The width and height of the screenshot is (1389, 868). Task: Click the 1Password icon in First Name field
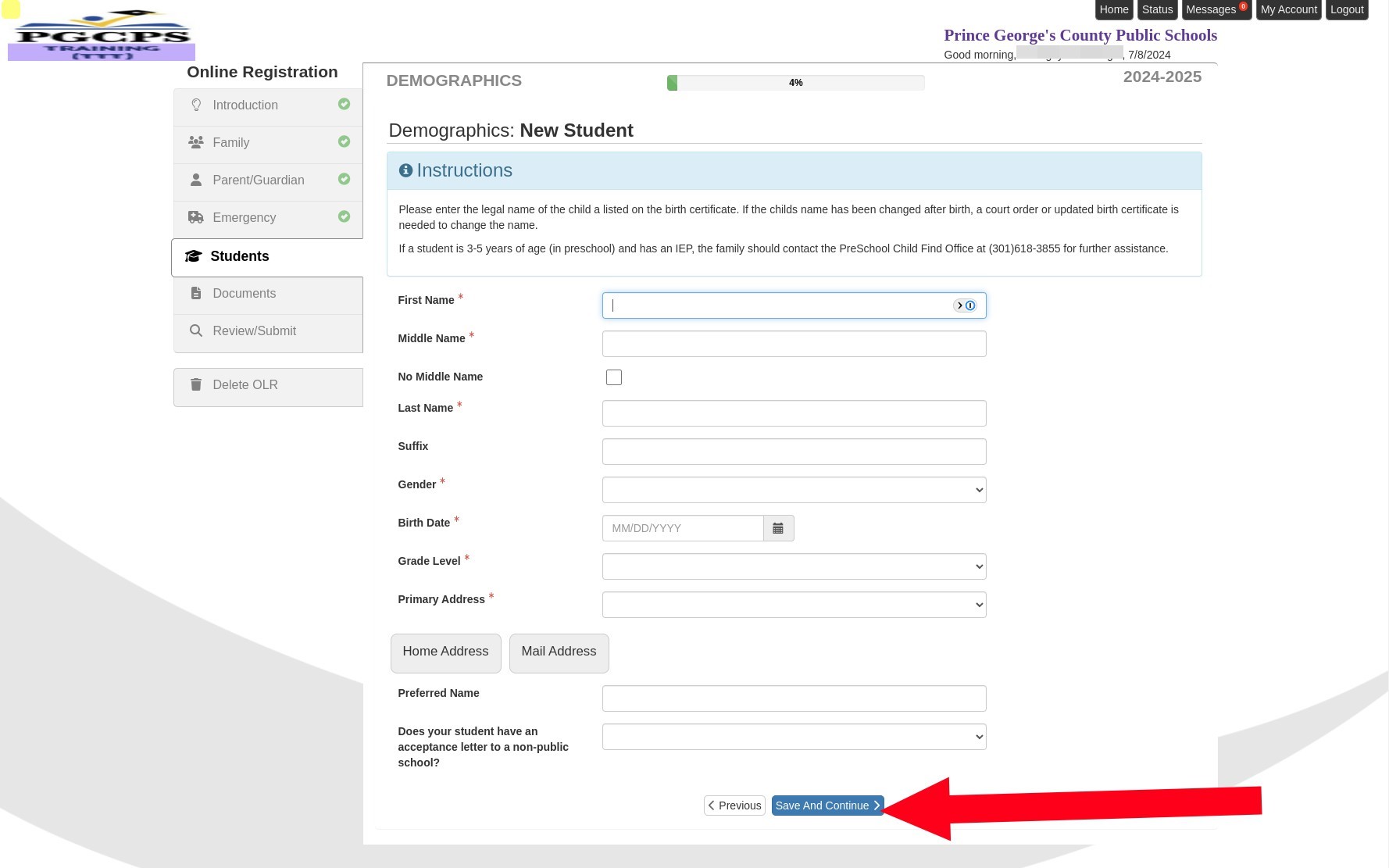[x=969, y=305]
